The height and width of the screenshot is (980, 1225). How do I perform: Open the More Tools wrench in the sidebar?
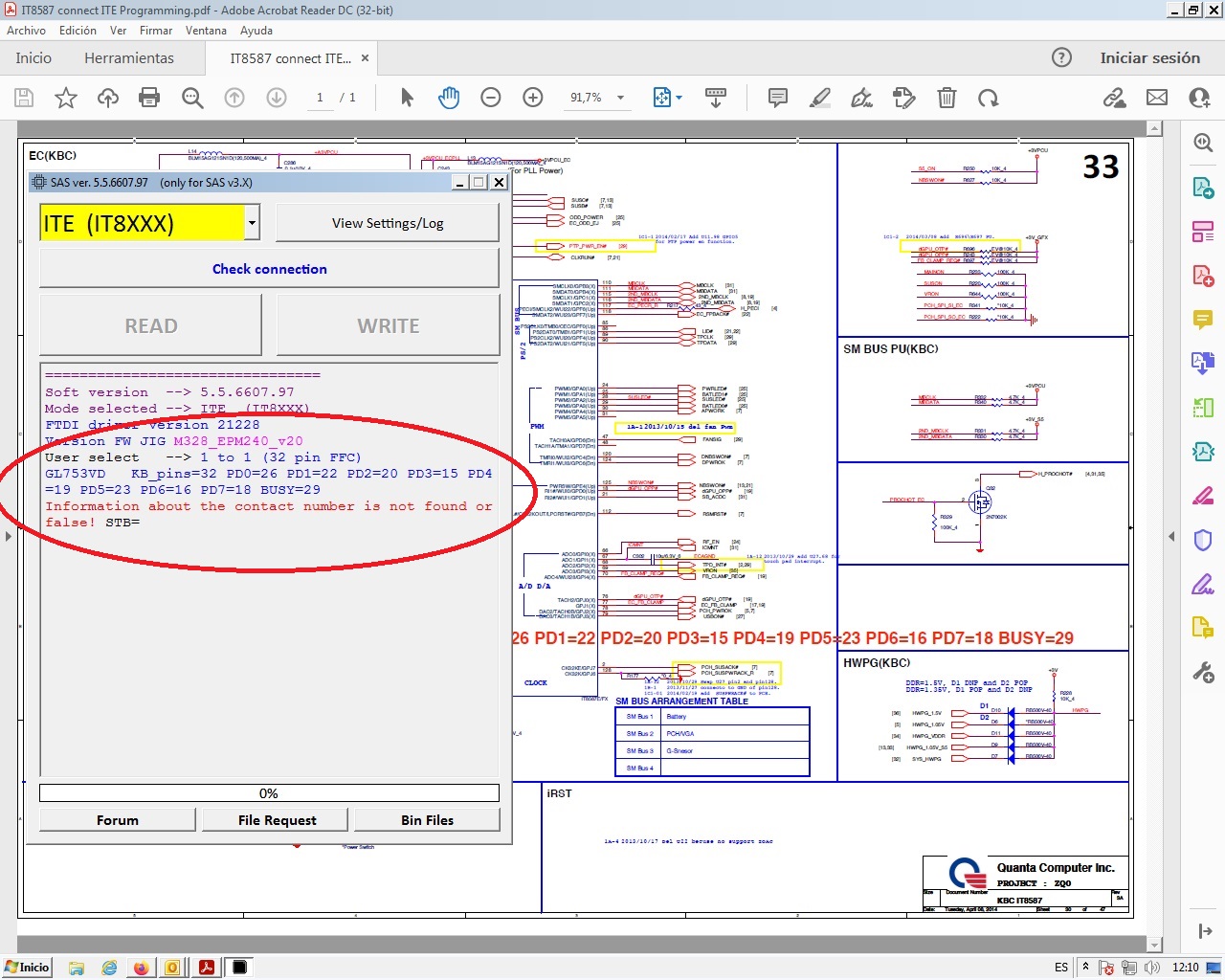click(1203, 672)
